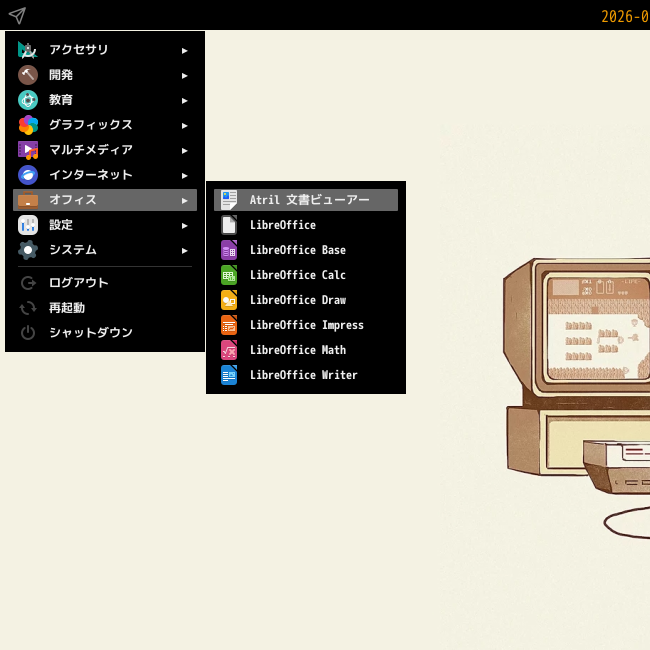Click the paper plane launcher icon
This screenshot has width=650, height=650.
click(x=17, y=16)
